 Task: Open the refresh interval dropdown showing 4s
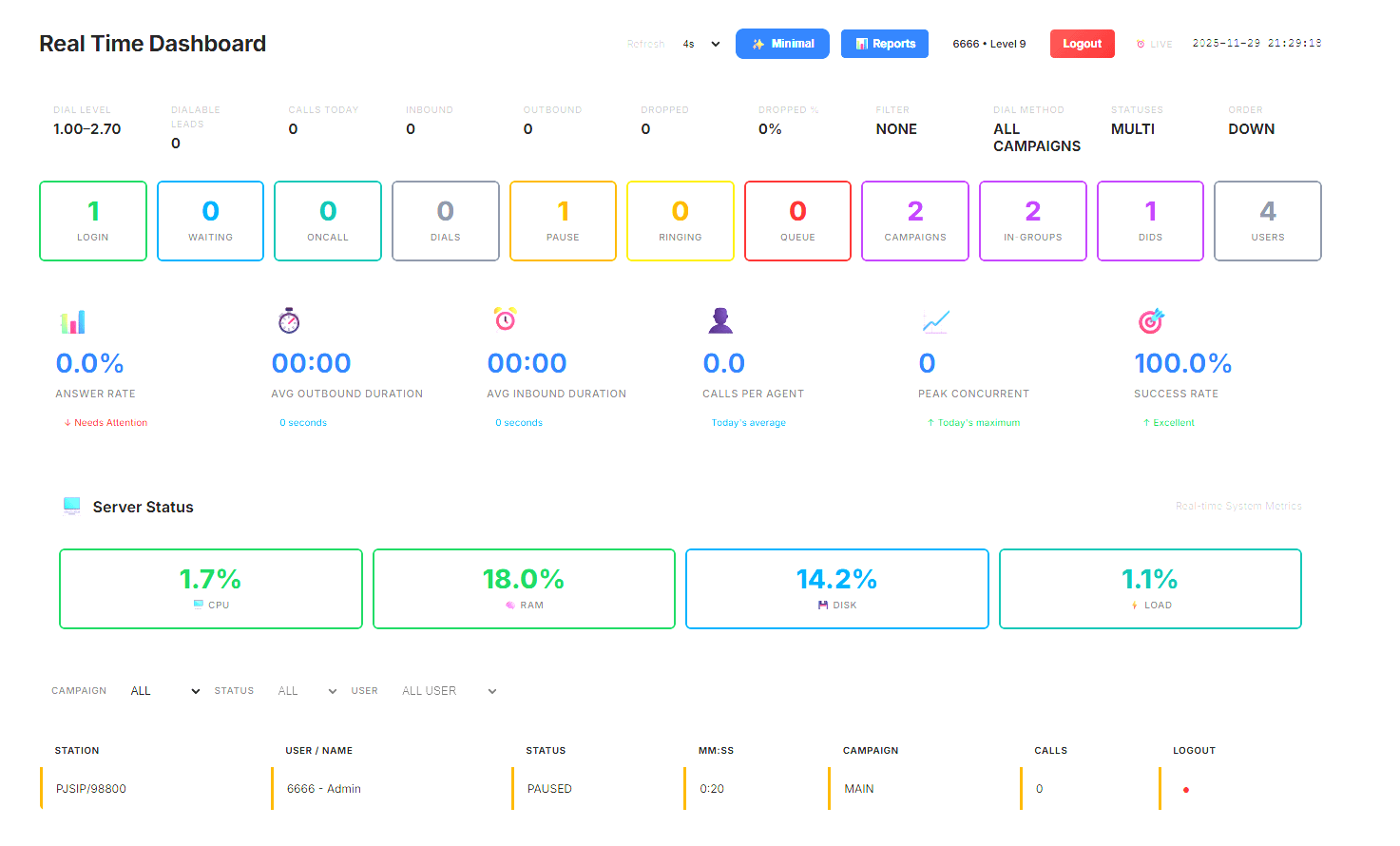coord(700,43)
